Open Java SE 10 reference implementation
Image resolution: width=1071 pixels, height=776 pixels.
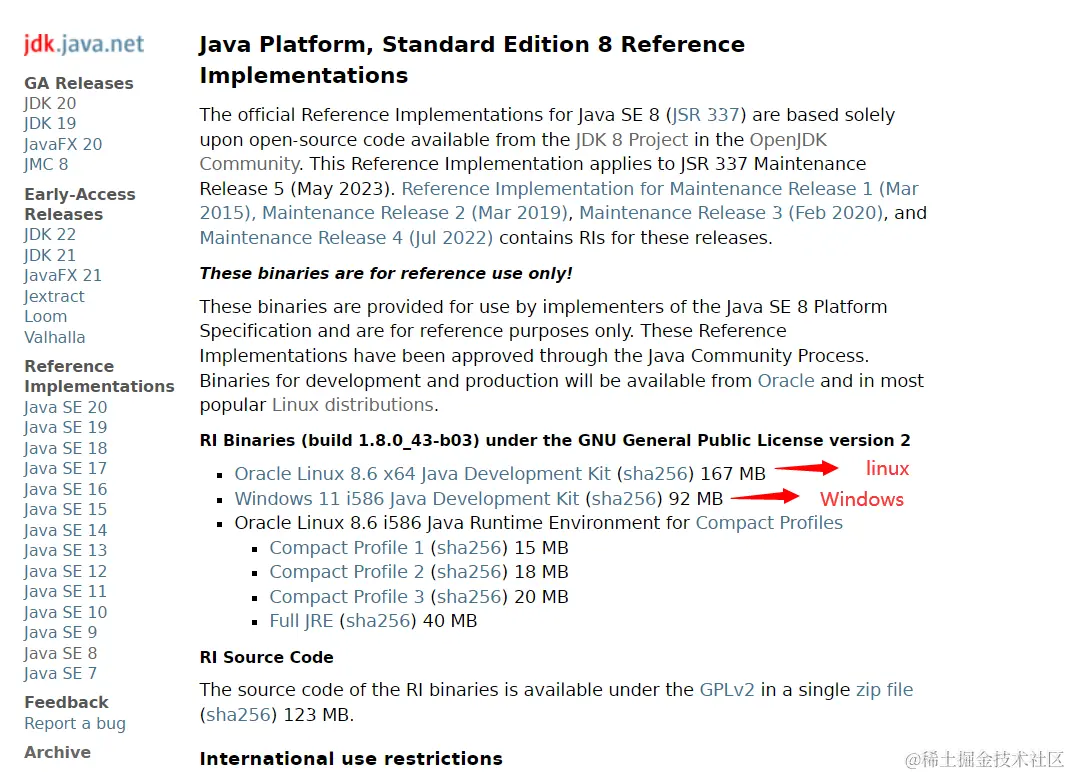tap(66, 612)
